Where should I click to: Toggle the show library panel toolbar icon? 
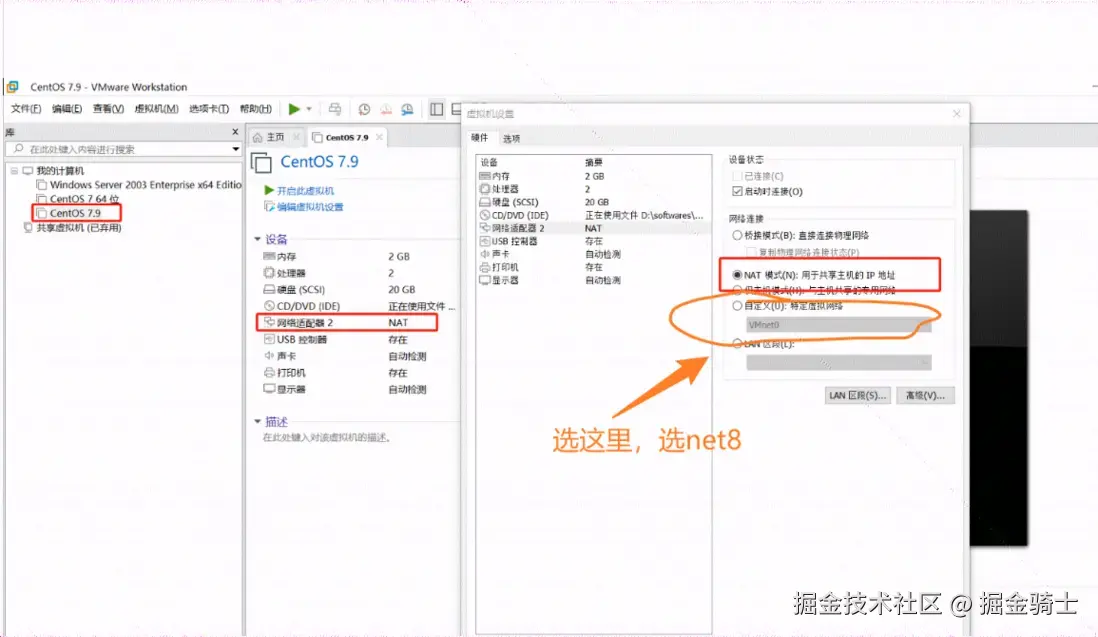436,109
